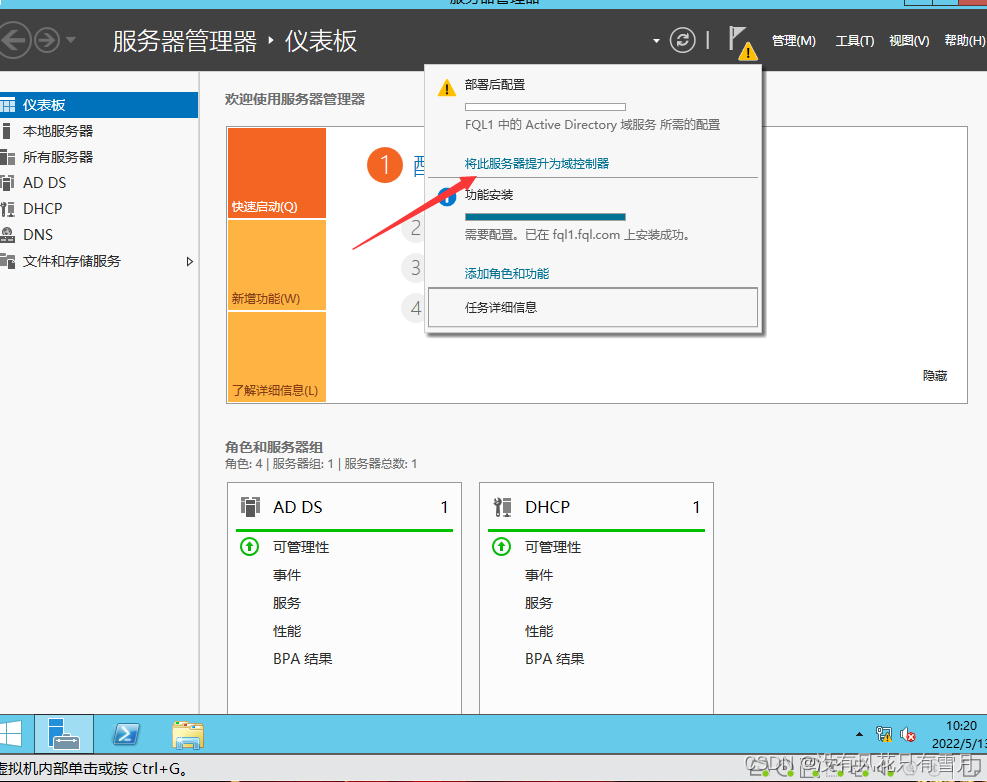Click the muted volume tray icon
Screen dimensions: 987x782
(x=908, y=734)
